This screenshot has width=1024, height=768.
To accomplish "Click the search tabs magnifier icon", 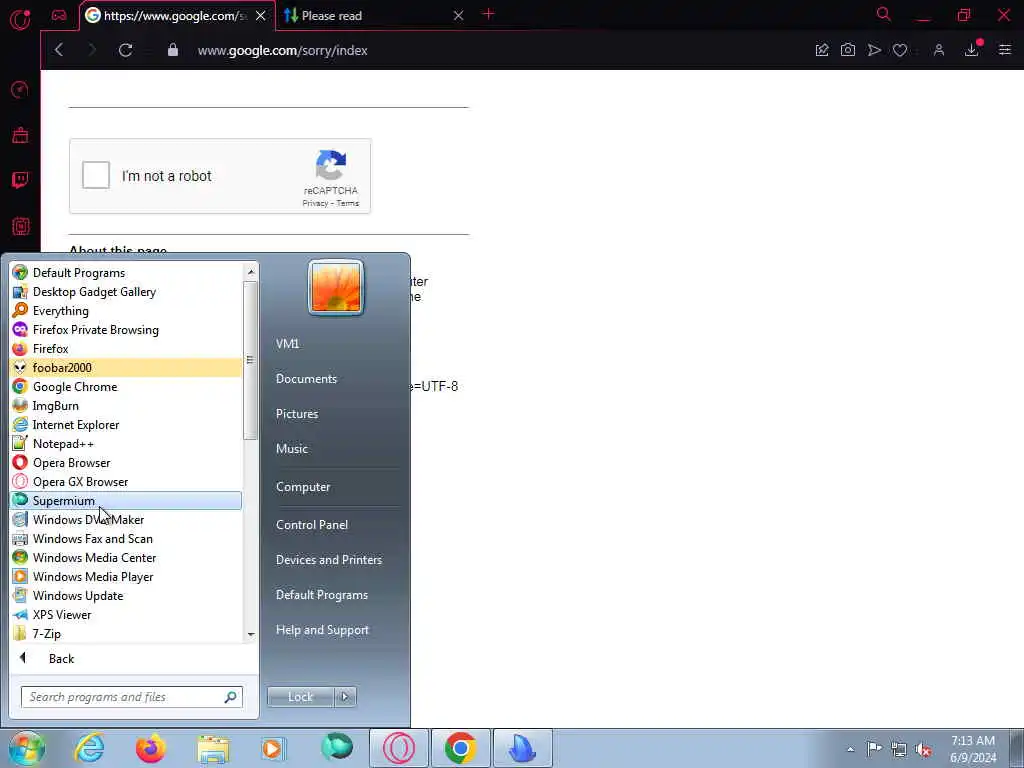I will (884, 14).
